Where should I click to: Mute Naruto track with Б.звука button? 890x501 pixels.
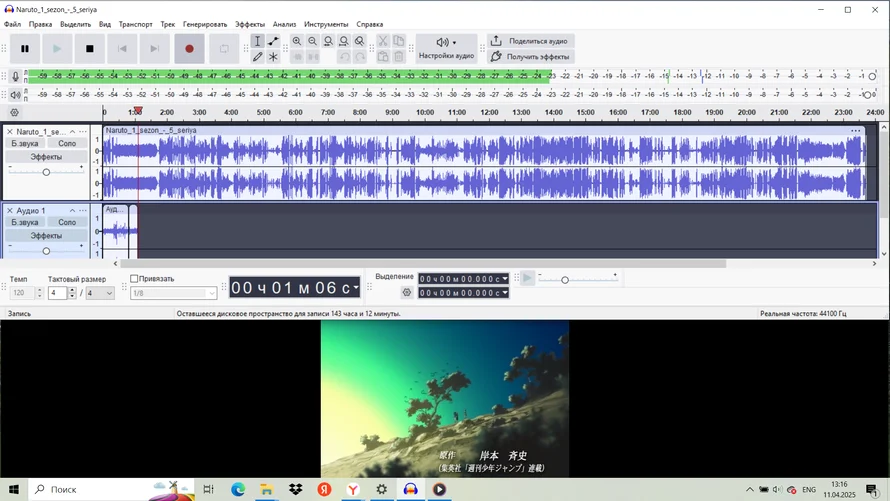24,144
